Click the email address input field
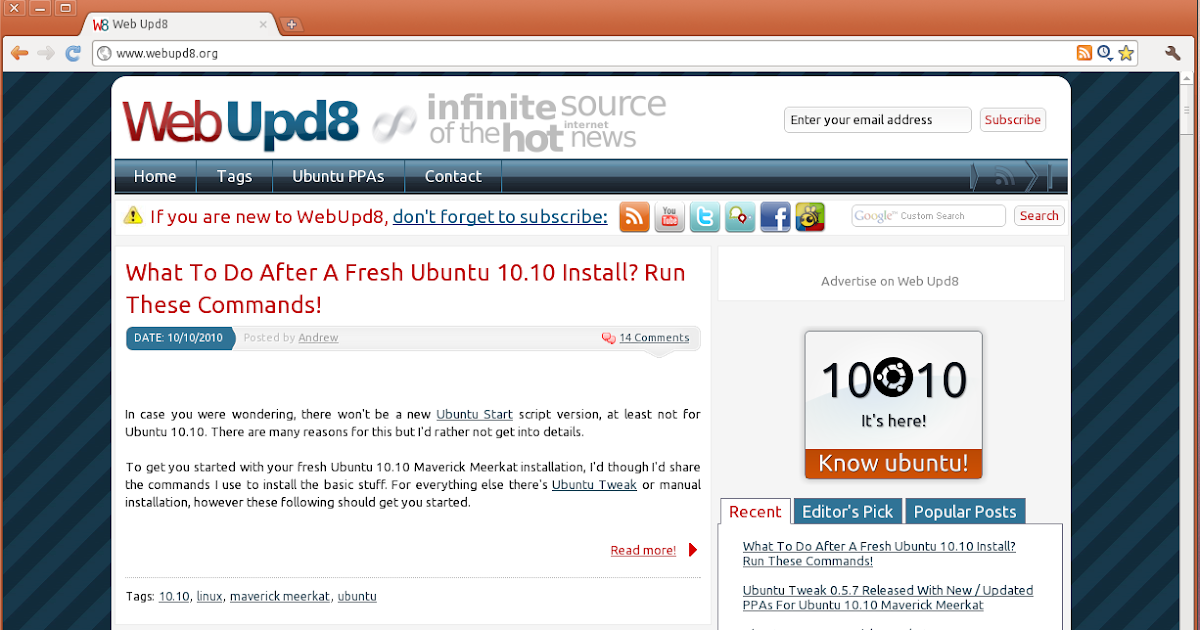This screenshot has height=630, width=1200. pos(877,119)
